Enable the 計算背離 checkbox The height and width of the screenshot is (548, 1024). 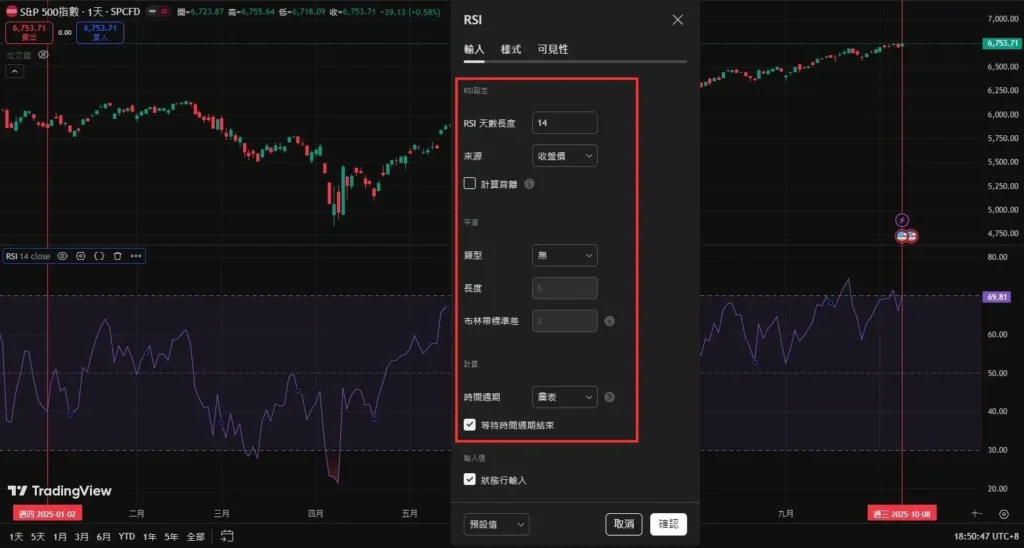click(x=470, y=184)
